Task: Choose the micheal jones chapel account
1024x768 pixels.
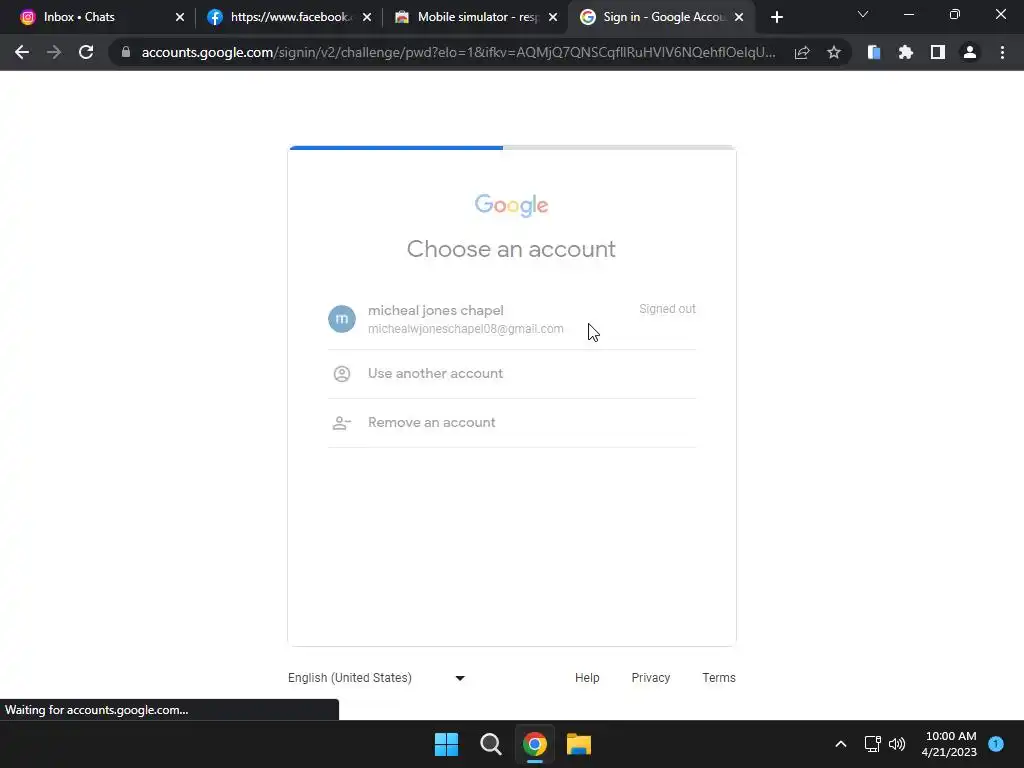Action: (x=512, y=319)
